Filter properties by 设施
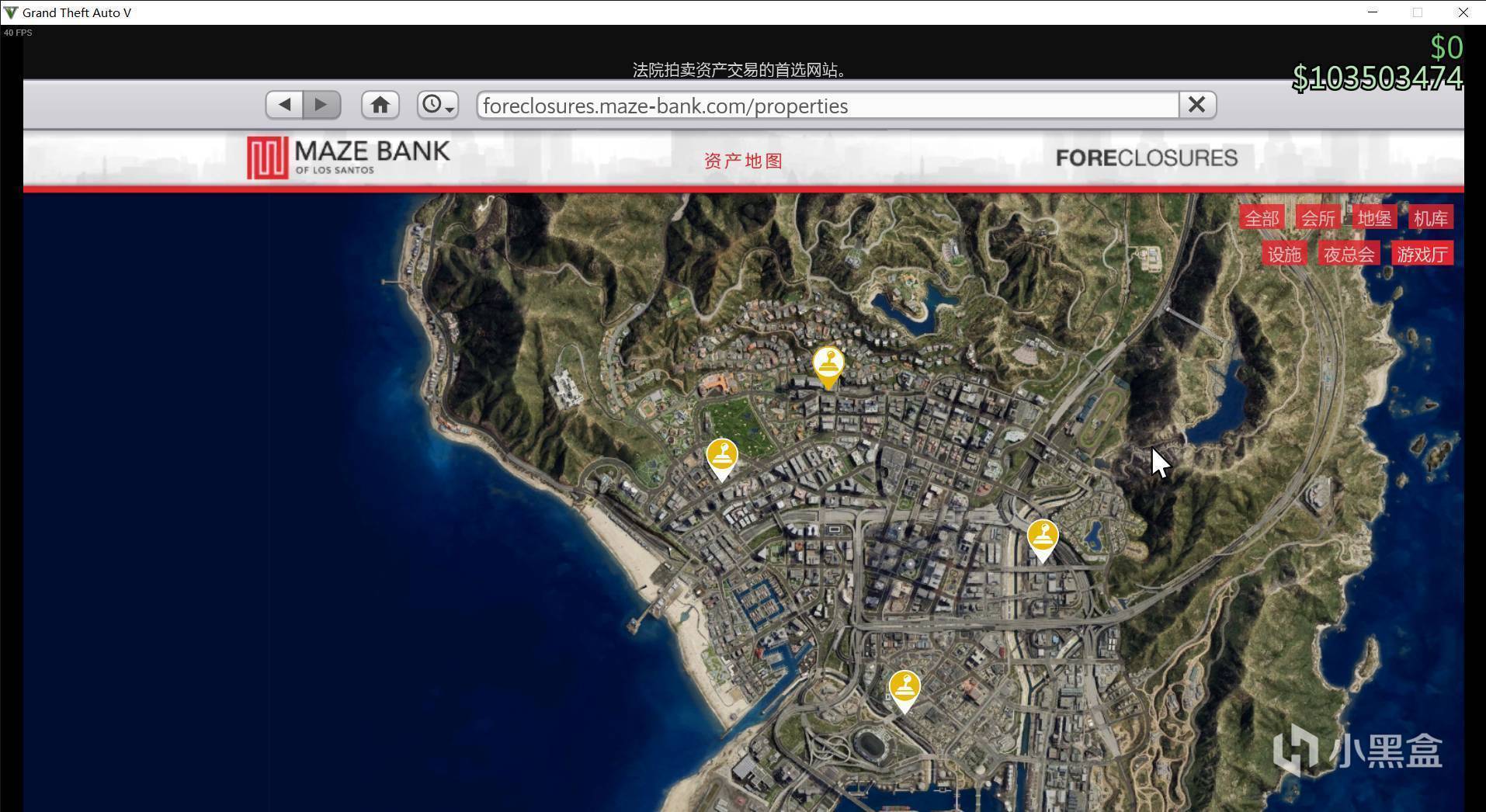The width and height of the screenshot is (1486, 812). (x=1283, y=254)
